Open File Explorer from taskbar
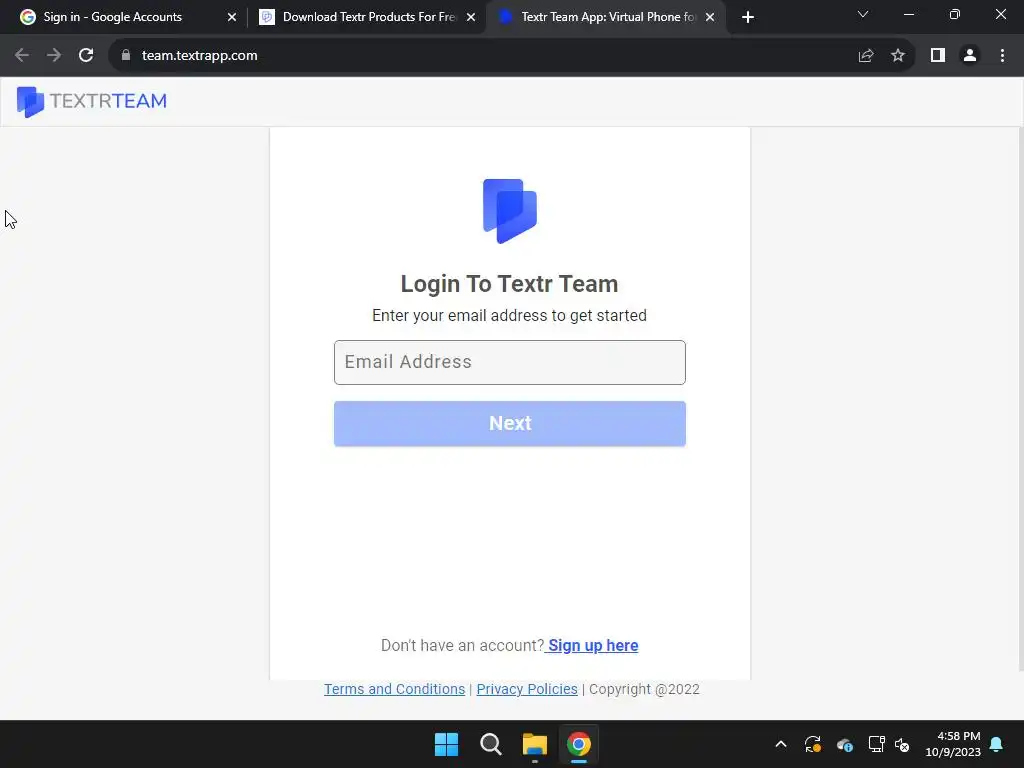The width and height of the screenshot is (1024, 768). [535, 744]
